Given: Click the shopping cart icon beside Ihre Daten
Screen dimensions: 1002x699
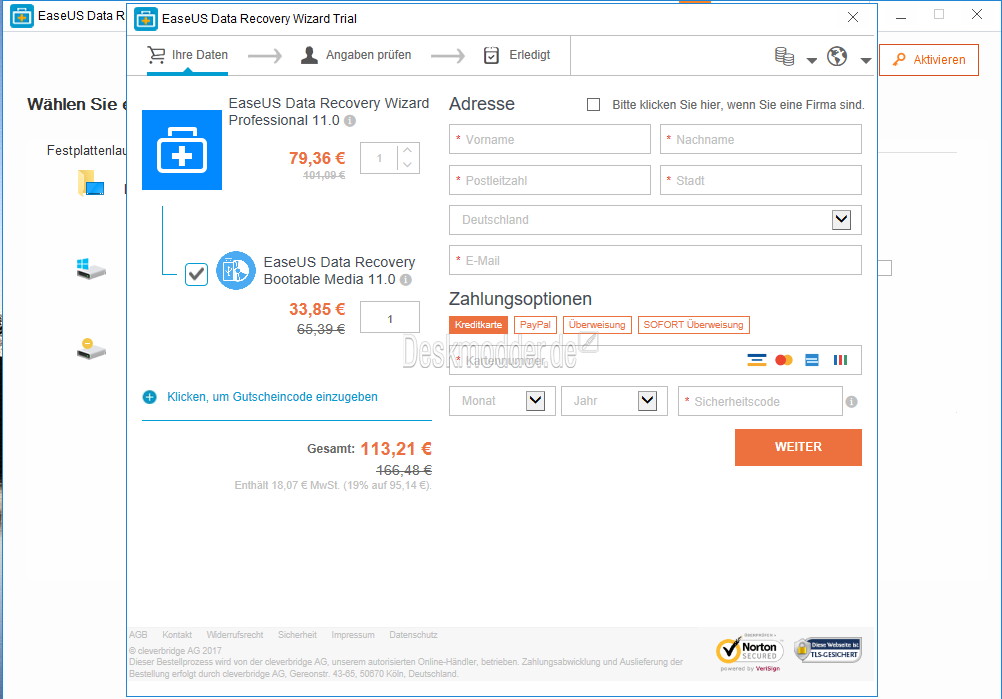Looking at the screenshot, I should 157,55.
